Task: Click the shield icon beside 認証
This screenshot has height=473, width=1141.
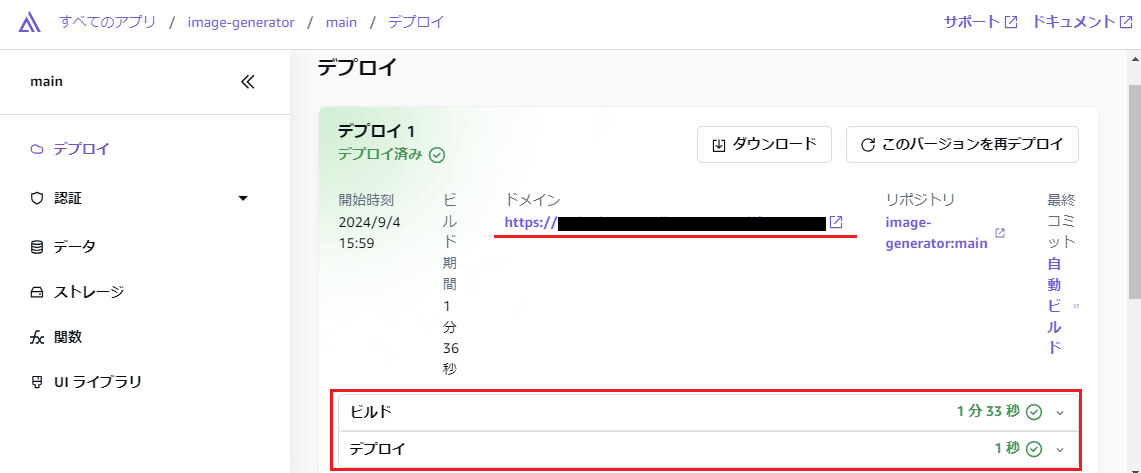Action: tap(37, 199)
